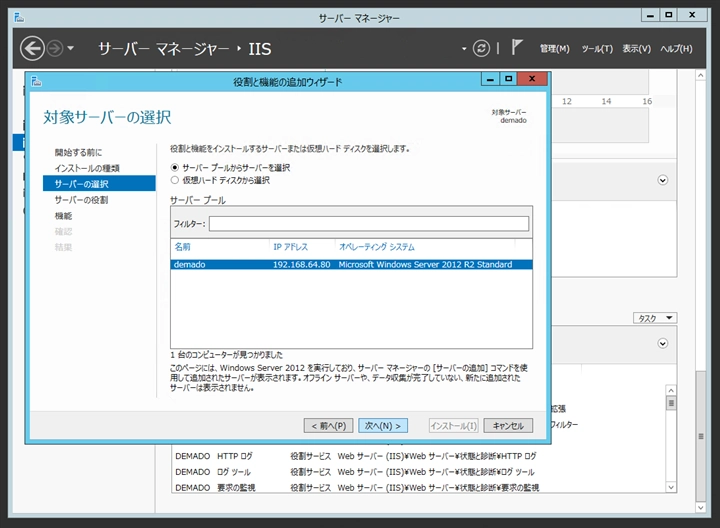Select DEMADO 要求の監視 row
Screen dimensions: 720x528
(419, 487)
